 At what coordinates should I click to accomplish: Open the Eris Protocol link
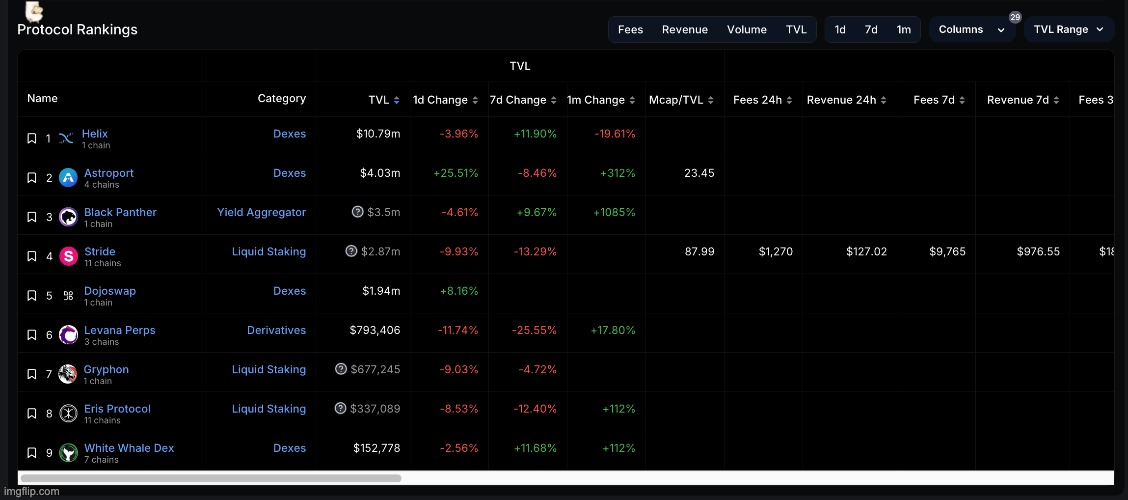(x=117, y=409)
